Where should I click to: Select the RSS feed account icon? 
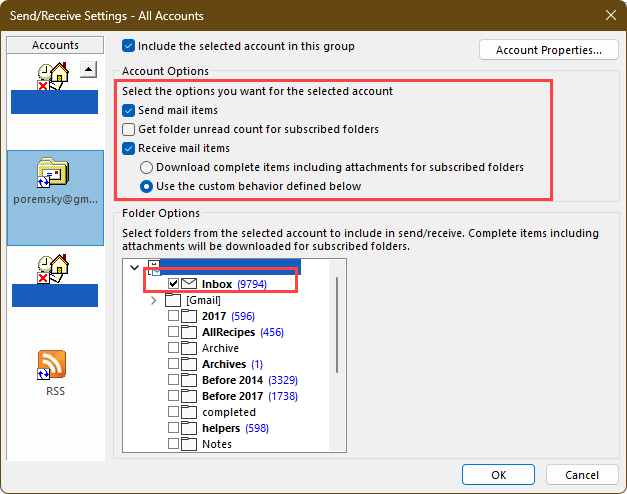(52, 365)
